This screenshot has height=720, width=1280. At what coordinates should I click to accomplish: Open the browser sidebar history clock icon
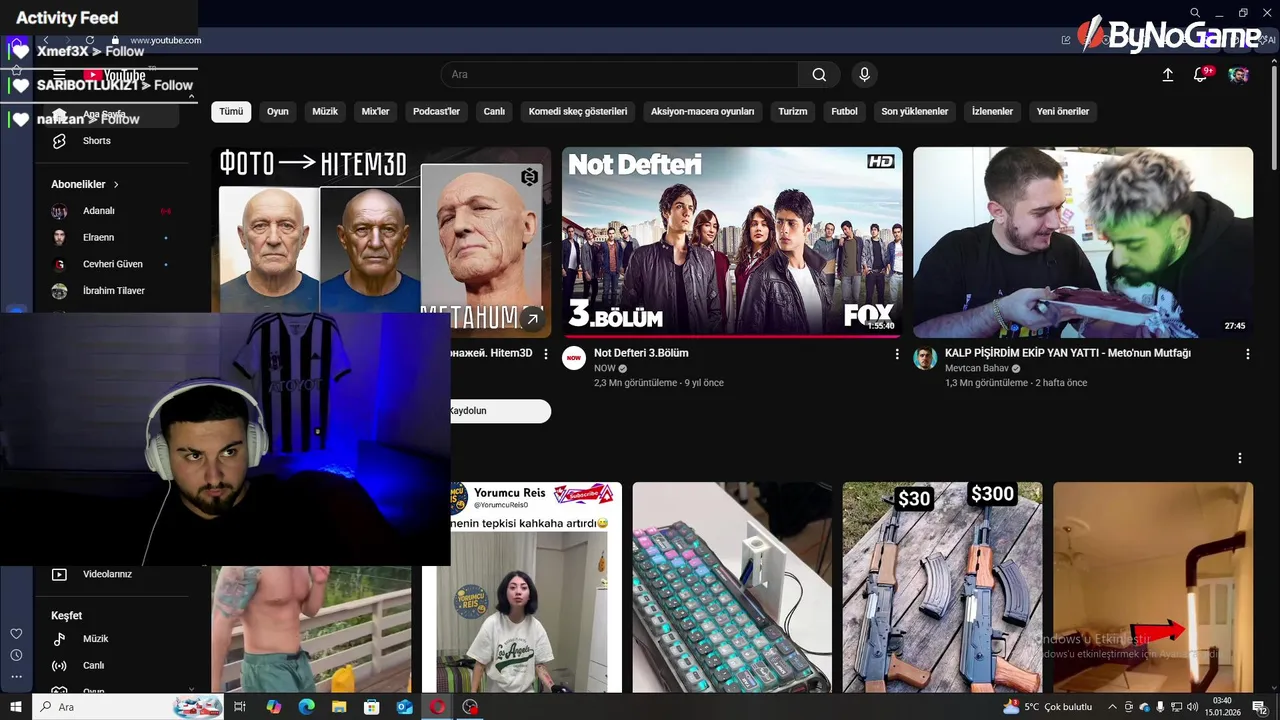pos(16,655)
